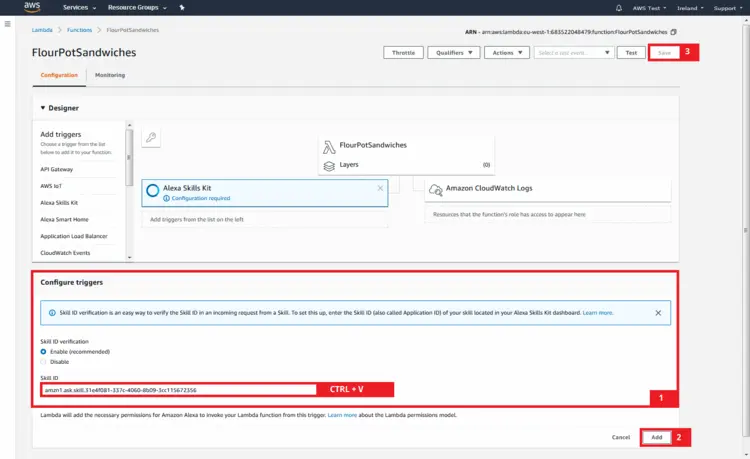Go to the Functions breadcrumb

(79, 30)
